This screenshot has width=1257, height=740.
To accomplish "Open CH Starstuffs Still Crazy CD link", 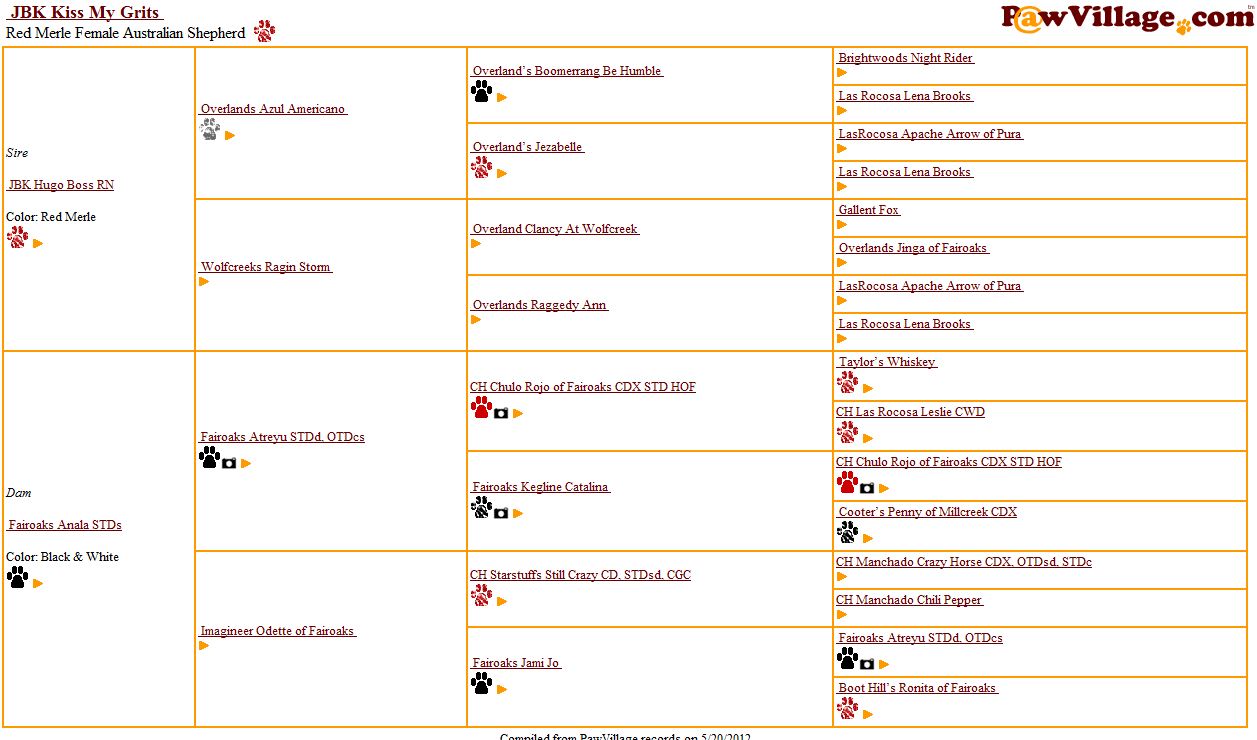I will point(581,575).
